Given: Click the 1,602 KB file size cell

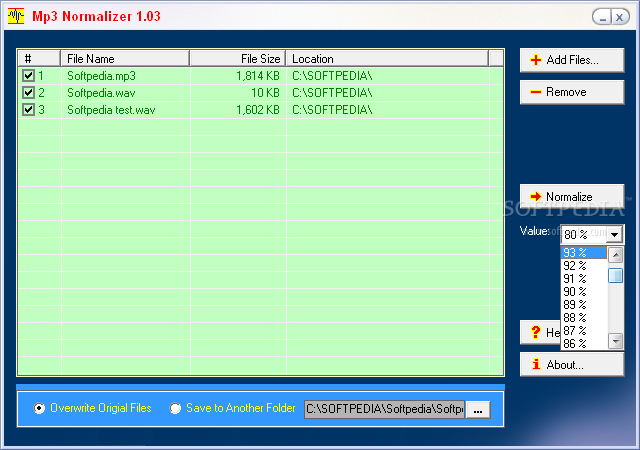Looking at the screenshot, I should click(x=258, y=110).
